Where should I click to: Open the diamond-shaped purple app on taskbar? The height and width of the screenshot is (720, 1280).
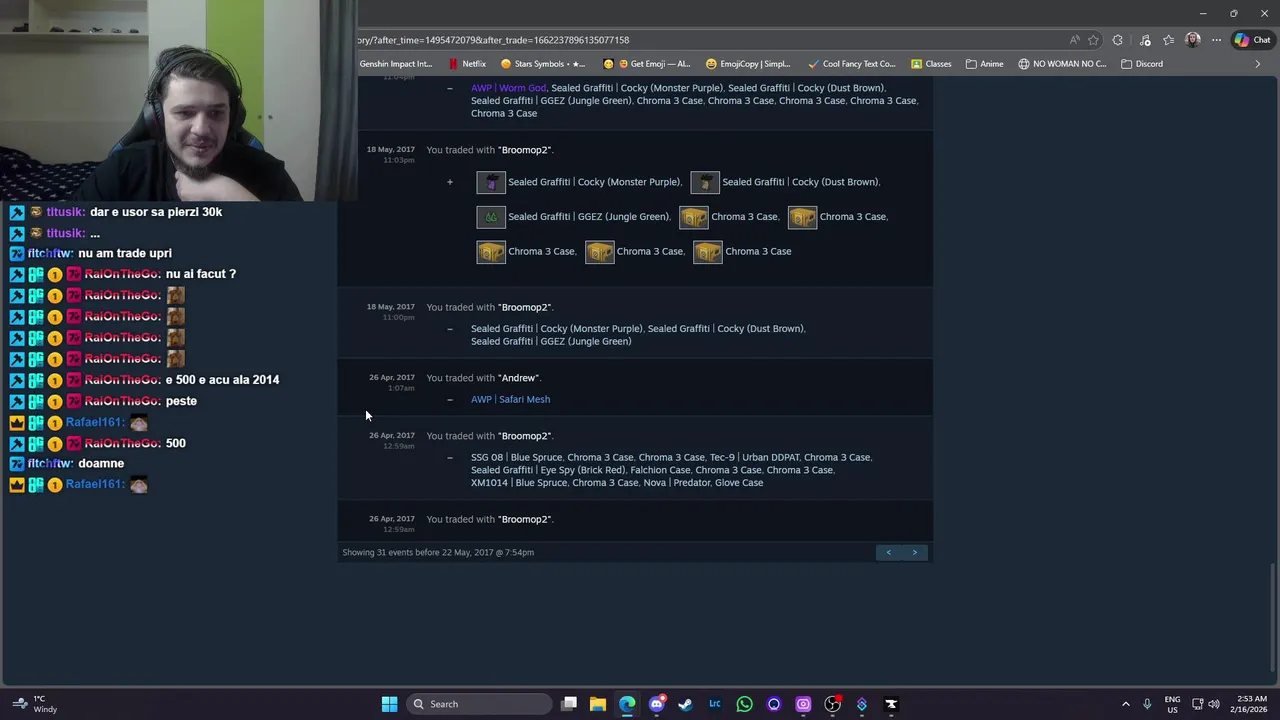coord(862,704)
